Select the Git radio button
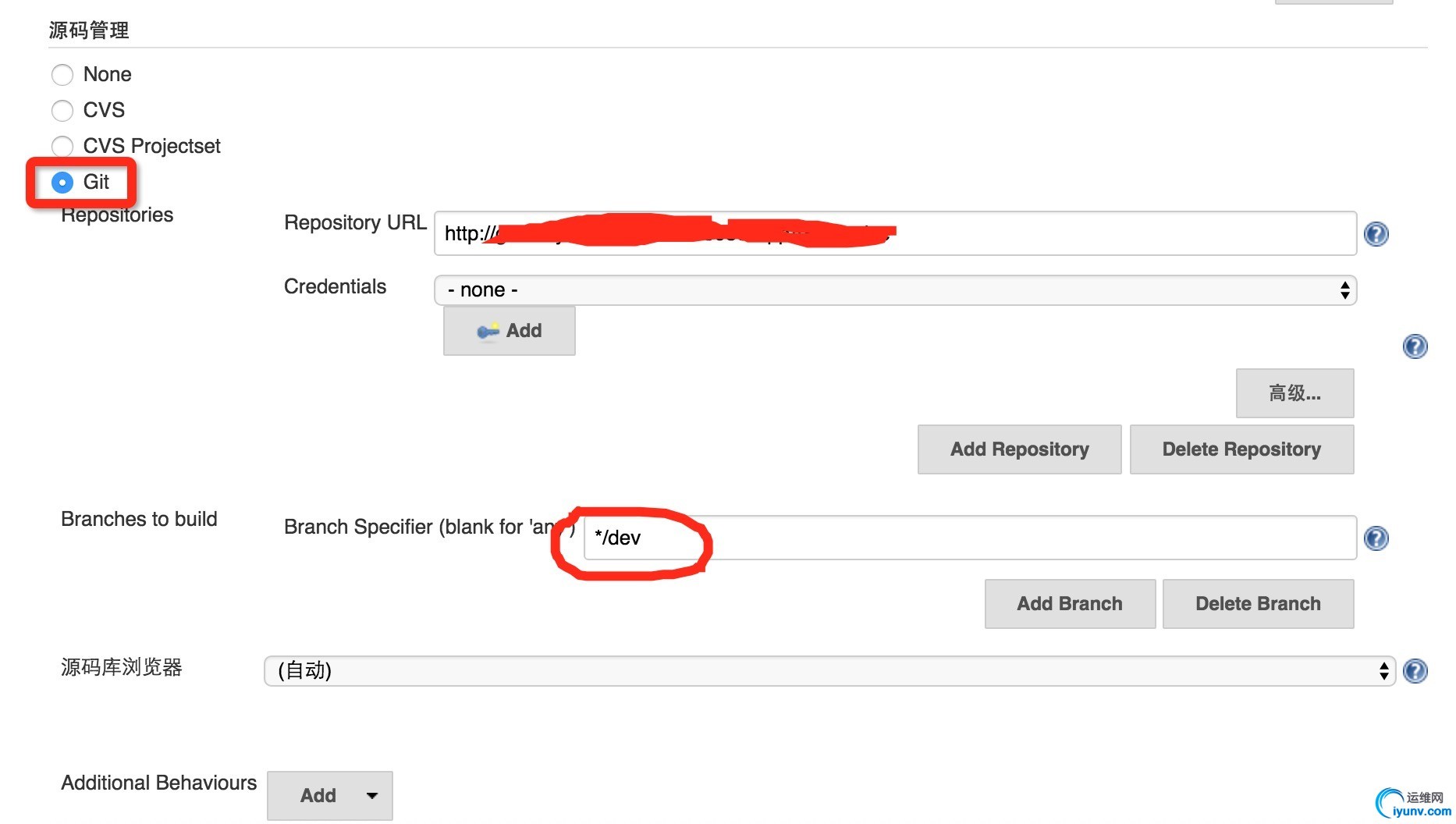The width and height of the screenshot is (1456, 824). [x=62, y=183]
